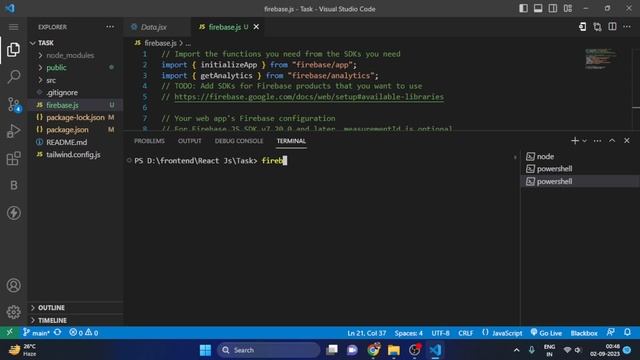Click Blackbox in status bar

click(x=584, y=333)
